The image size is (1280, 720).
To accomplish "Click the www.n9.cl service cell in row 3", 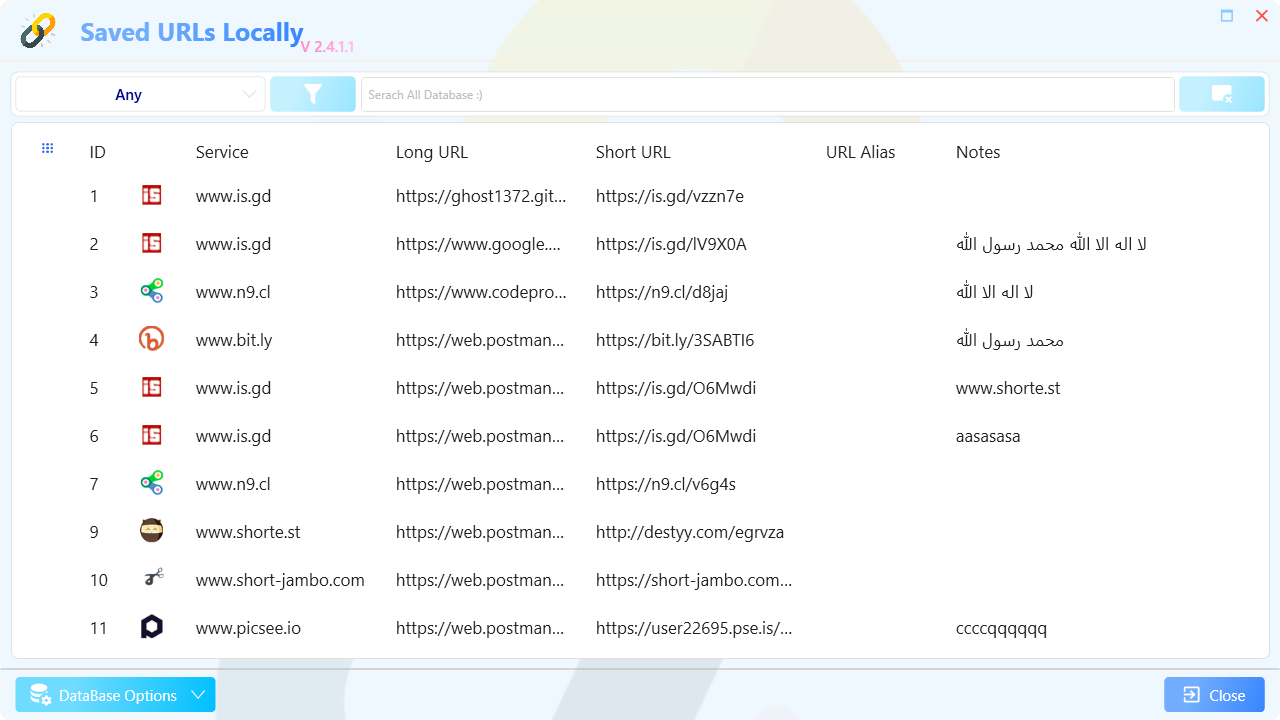I will pyautogui.click(x=233, y=292).
